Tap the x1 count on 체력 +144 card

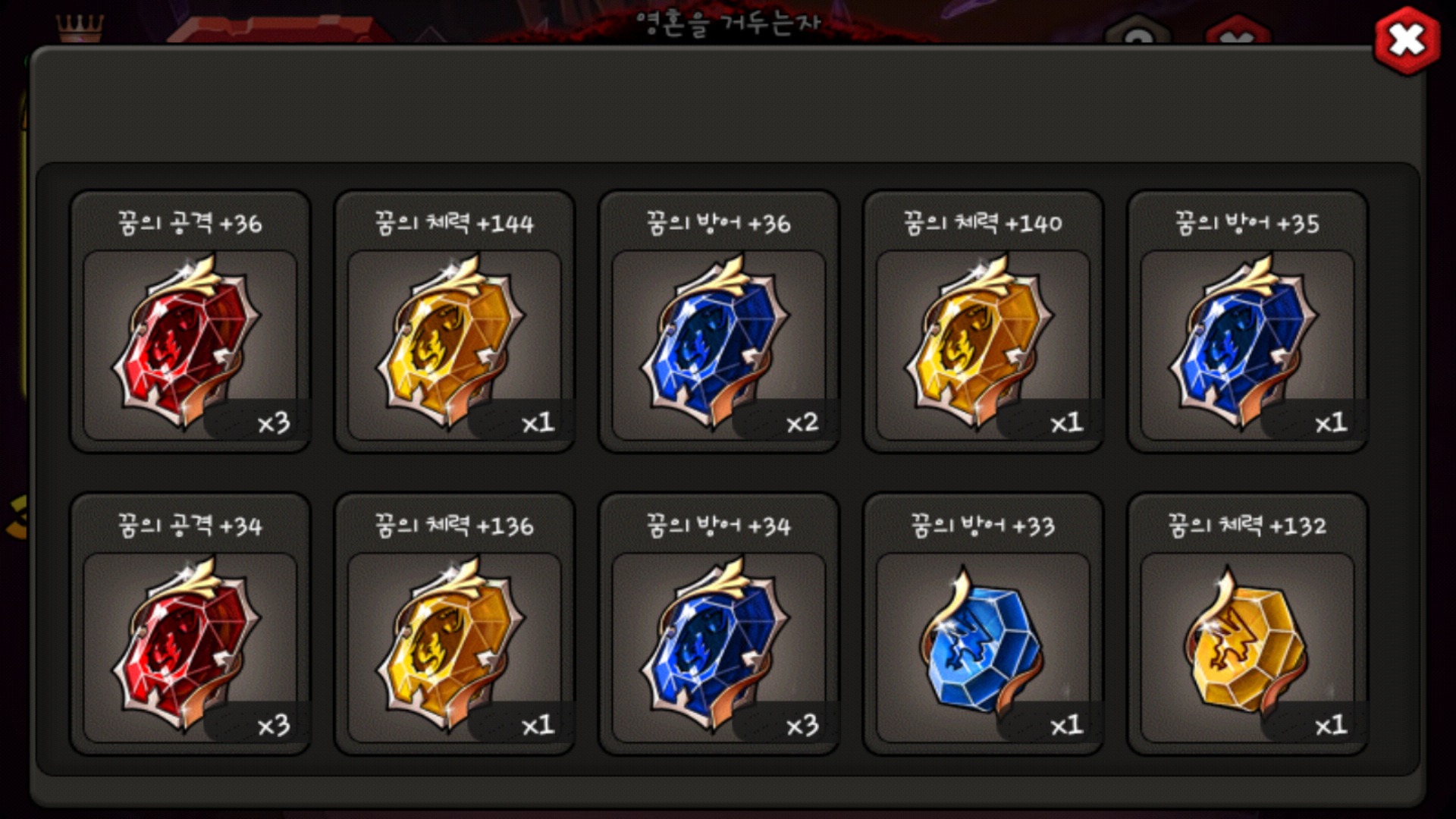538,422
